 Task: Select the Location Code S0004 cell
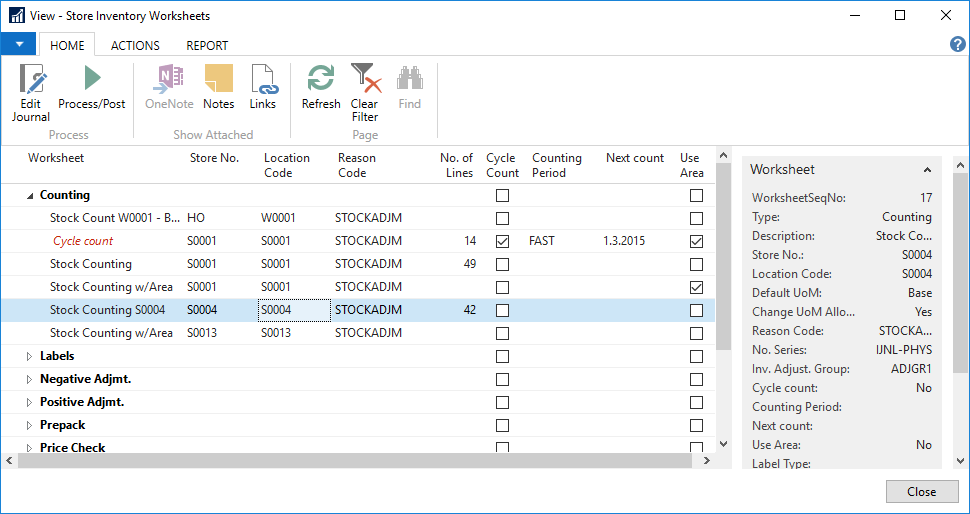[293, 310]
